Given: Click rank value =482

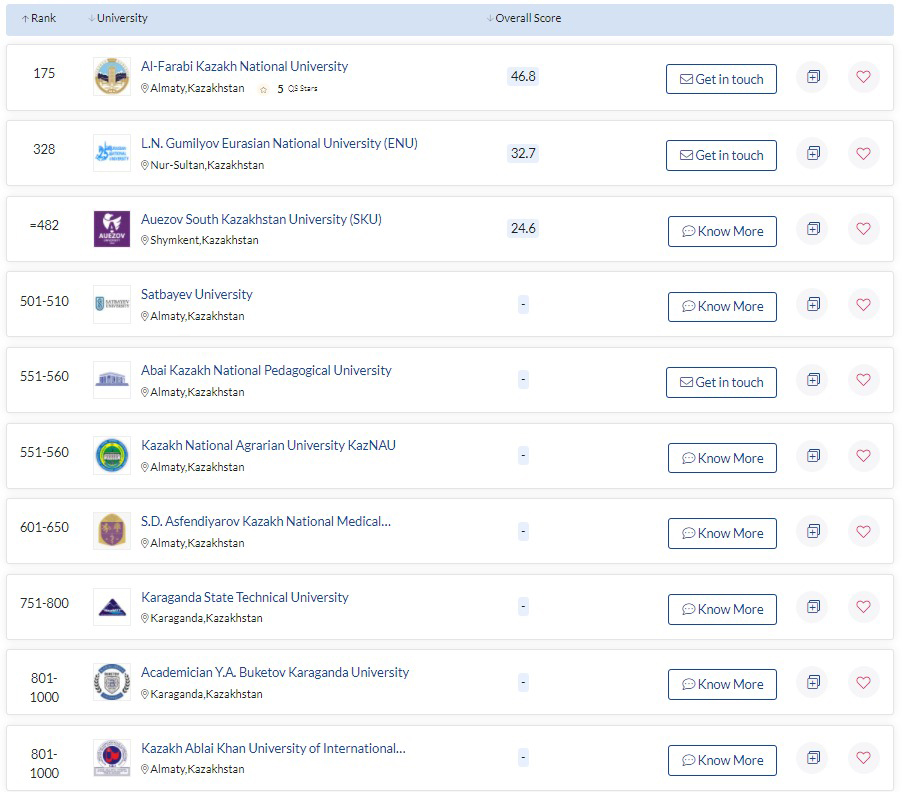Looking at the screenshot, I should (44, 226).
